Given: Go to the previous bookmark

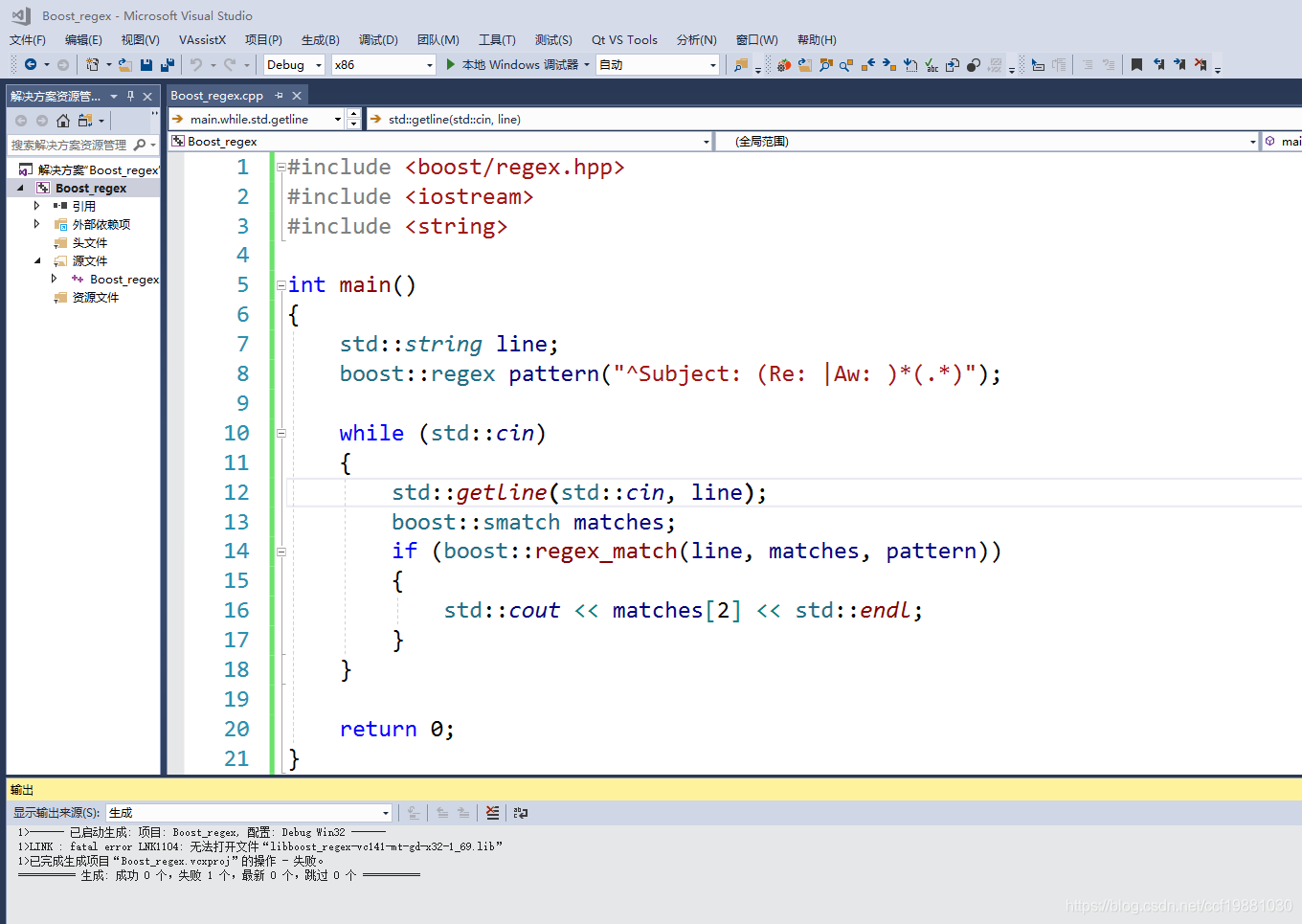Looking at the screenshot, I should click(x=1158, y=64).
